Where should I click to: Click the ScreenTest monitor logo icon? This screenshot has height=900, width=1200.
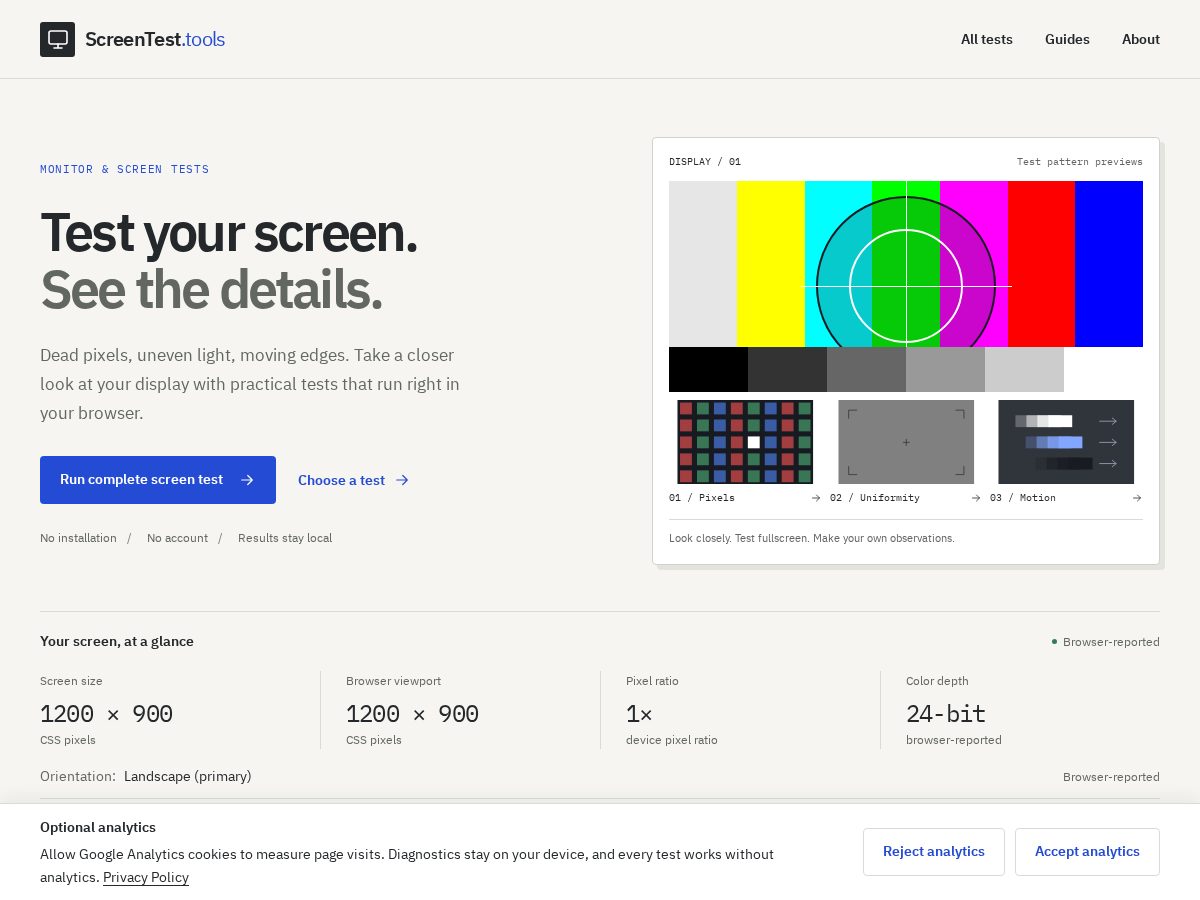[57, 39]
